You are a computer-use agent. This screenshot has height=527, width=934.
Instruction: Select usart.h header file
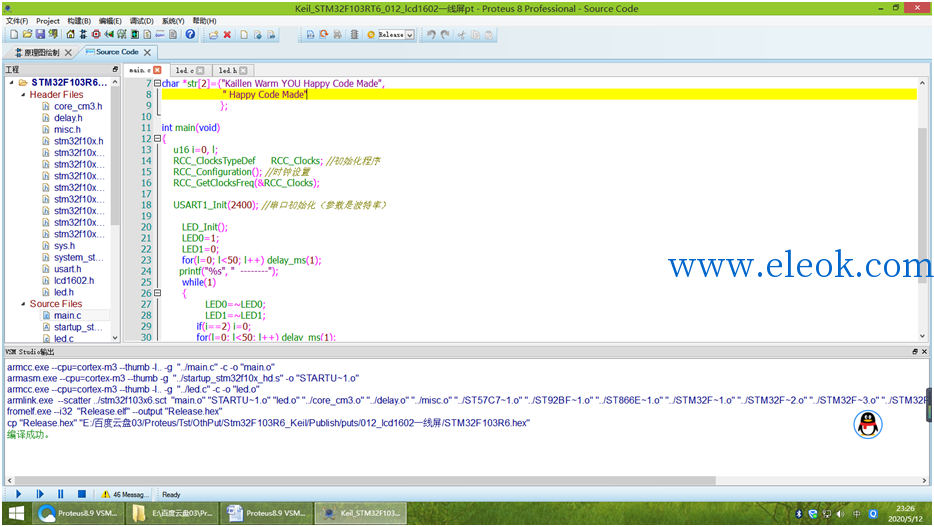click(x=67, y=269)
